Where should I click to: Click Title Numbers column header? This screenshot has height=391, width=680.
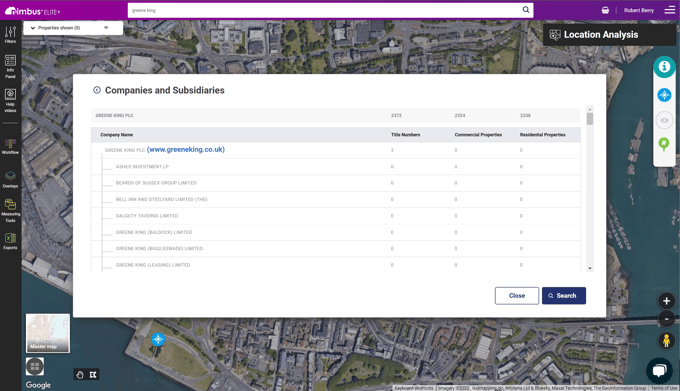coord(405,135)
